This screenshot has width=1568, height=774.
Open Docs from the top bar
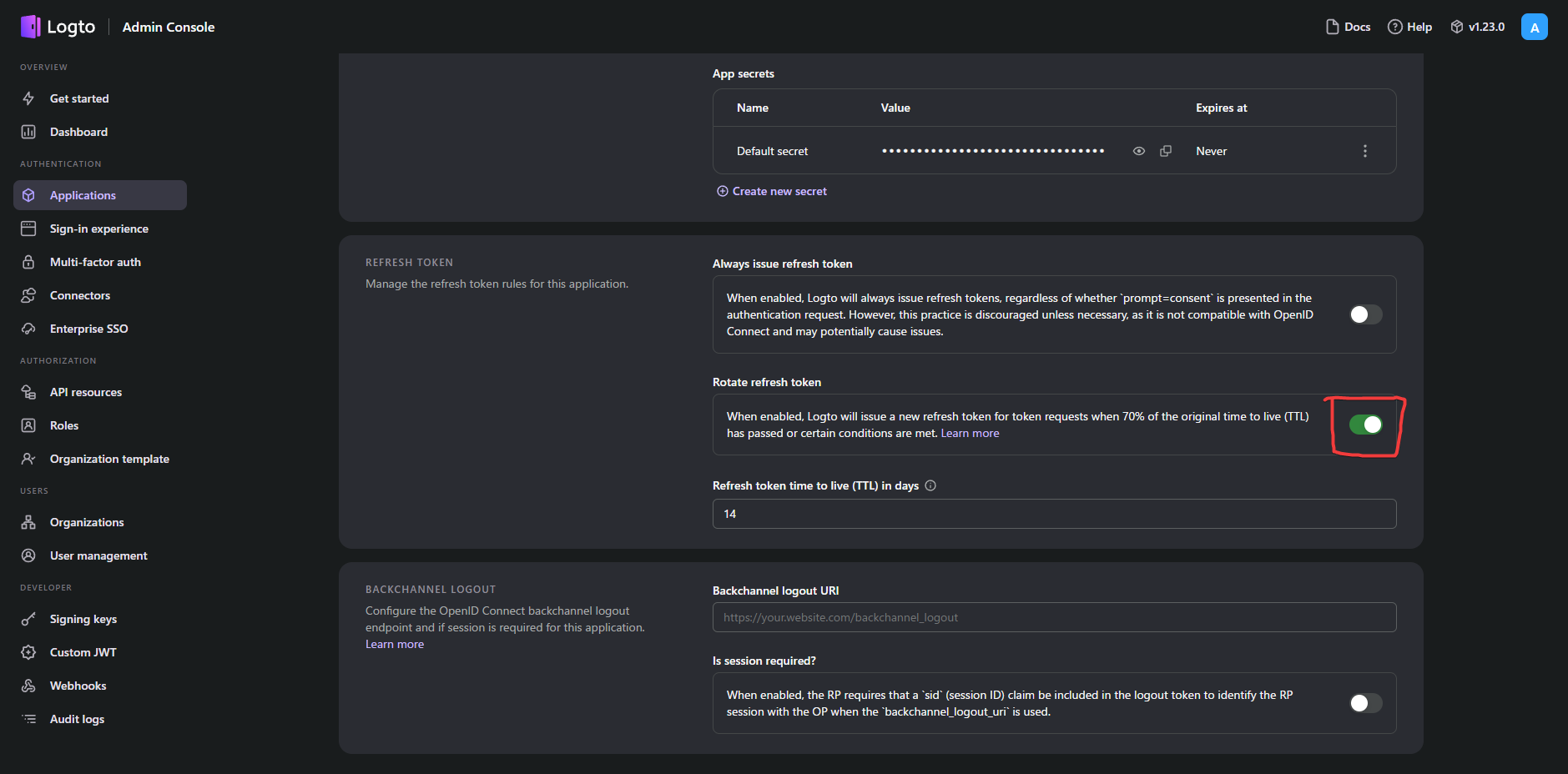pos(1348,27)
